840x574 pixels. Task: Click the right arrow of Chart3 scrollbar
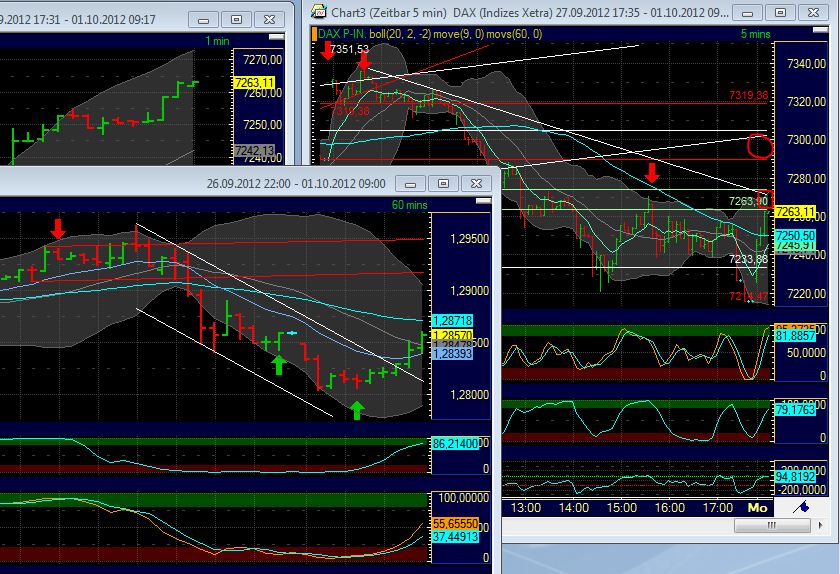tap(820, 525)
